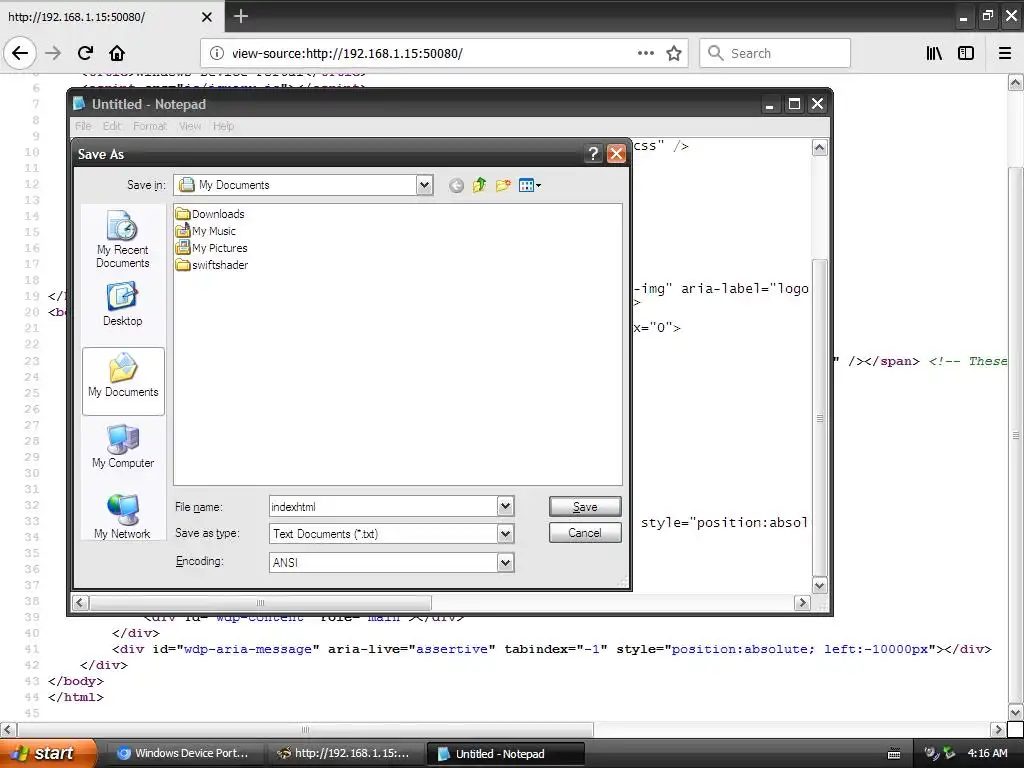Screen dimensions: 1024x768
Task: Click the Firefox back arrow button
Action: [20, 53]
